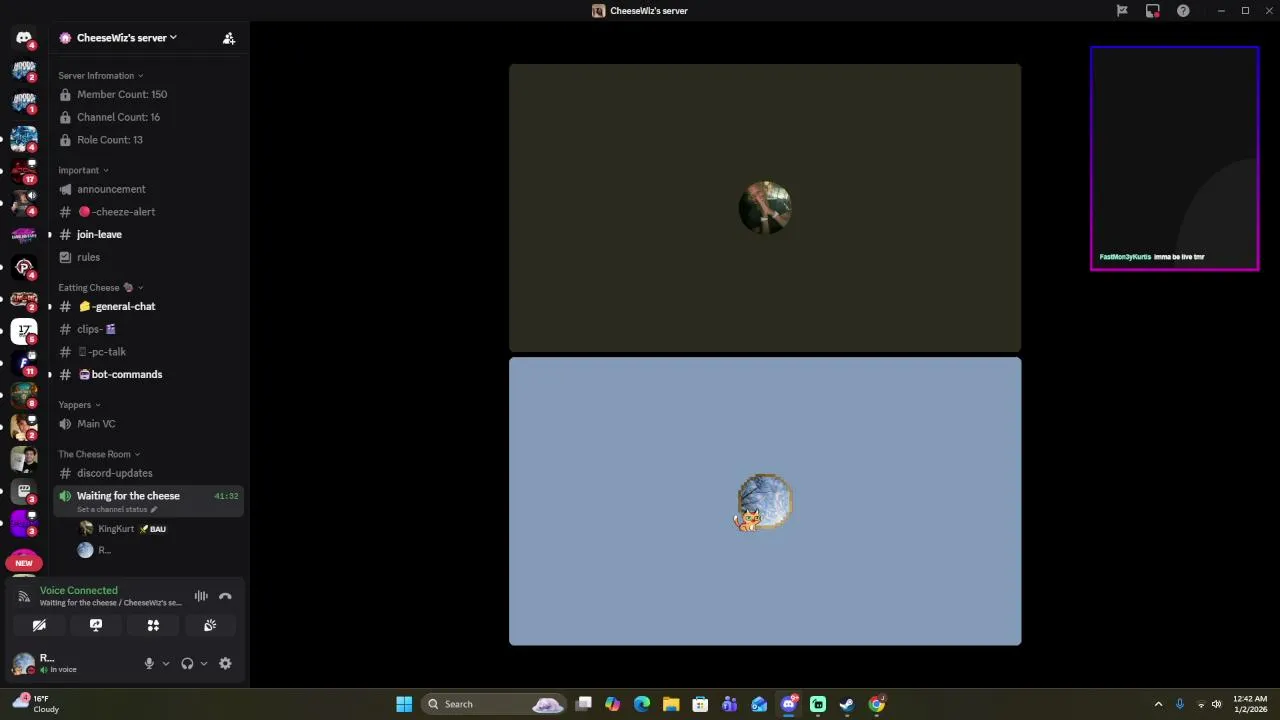Open the discord-updates channel
Image resolution: width=1280 pixels, height=720 pixels.
click(149, 473)
